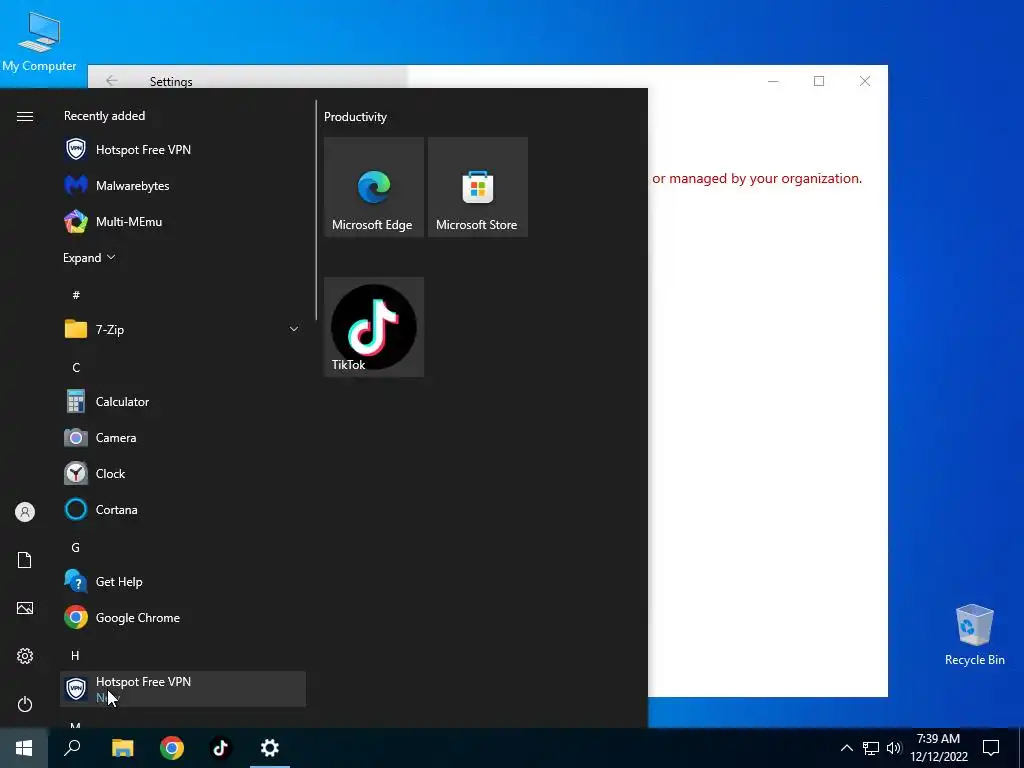The height and width of the screenshot is (768, 1024).
Task: Select the Recycle Bin desktop icon
Action: (x=974, y=635)
